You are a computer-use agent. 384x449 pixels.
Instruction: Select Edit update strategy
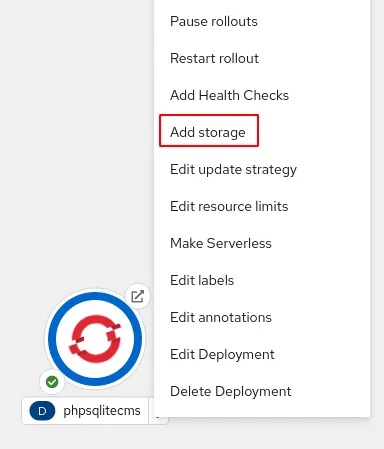(x=233, y=169)
